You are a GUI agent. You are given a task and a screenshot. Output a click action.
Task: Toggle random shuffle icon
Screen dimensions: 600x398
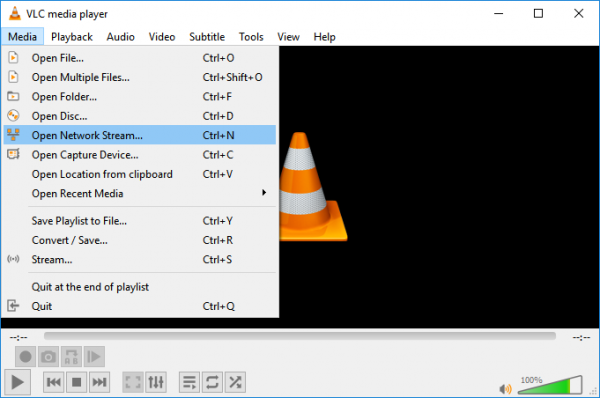click(235, 382)
